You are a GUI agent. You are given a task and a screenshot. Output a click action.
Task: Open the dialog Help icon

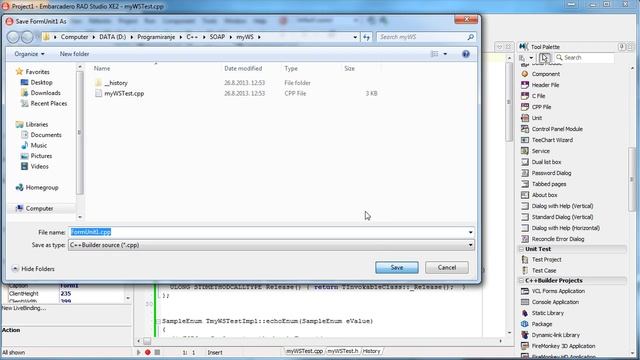coord(466,54)
